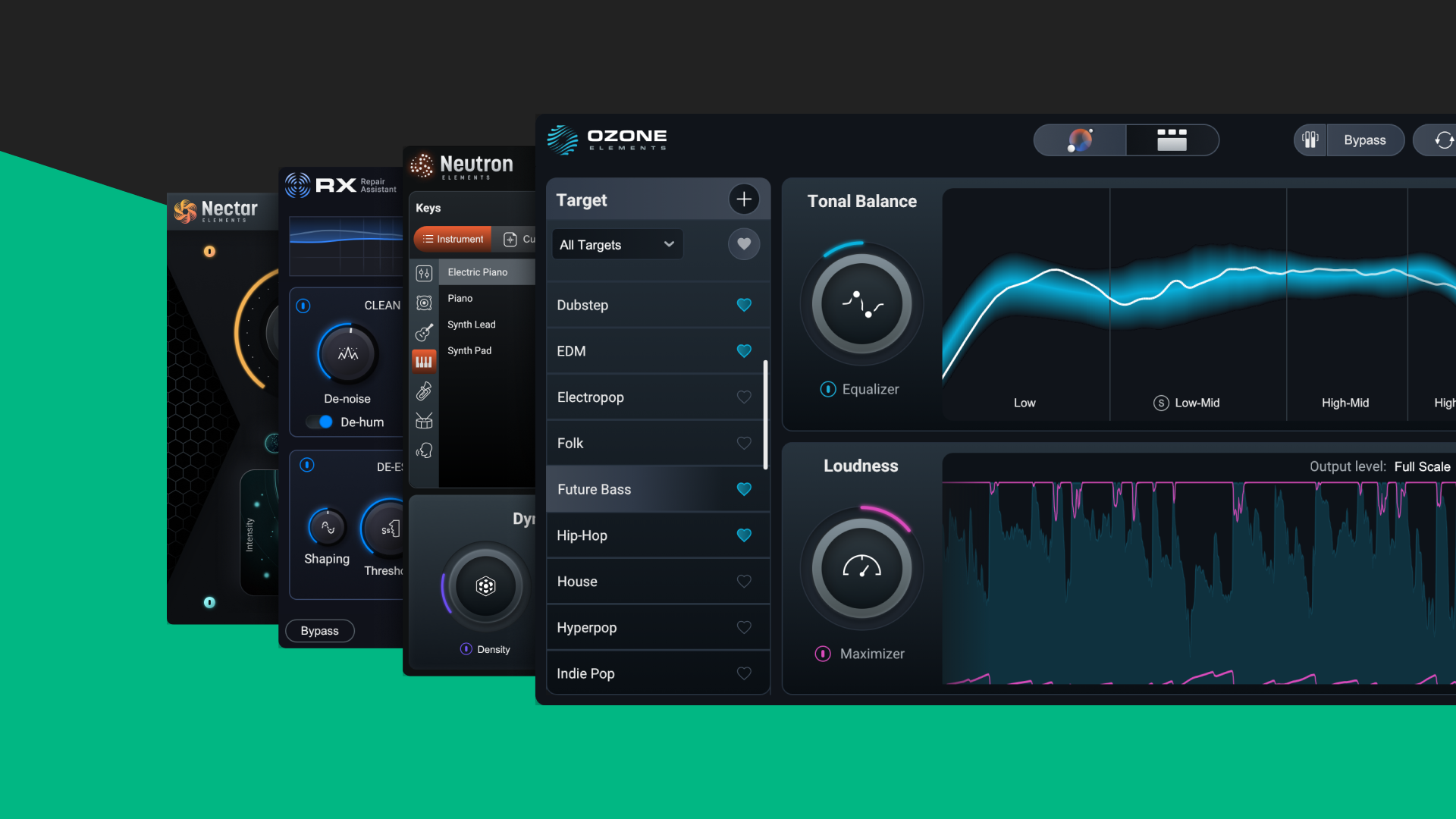Select the Indie Pop target
This screenshot has width=1456, height=819.
[658, 673]
